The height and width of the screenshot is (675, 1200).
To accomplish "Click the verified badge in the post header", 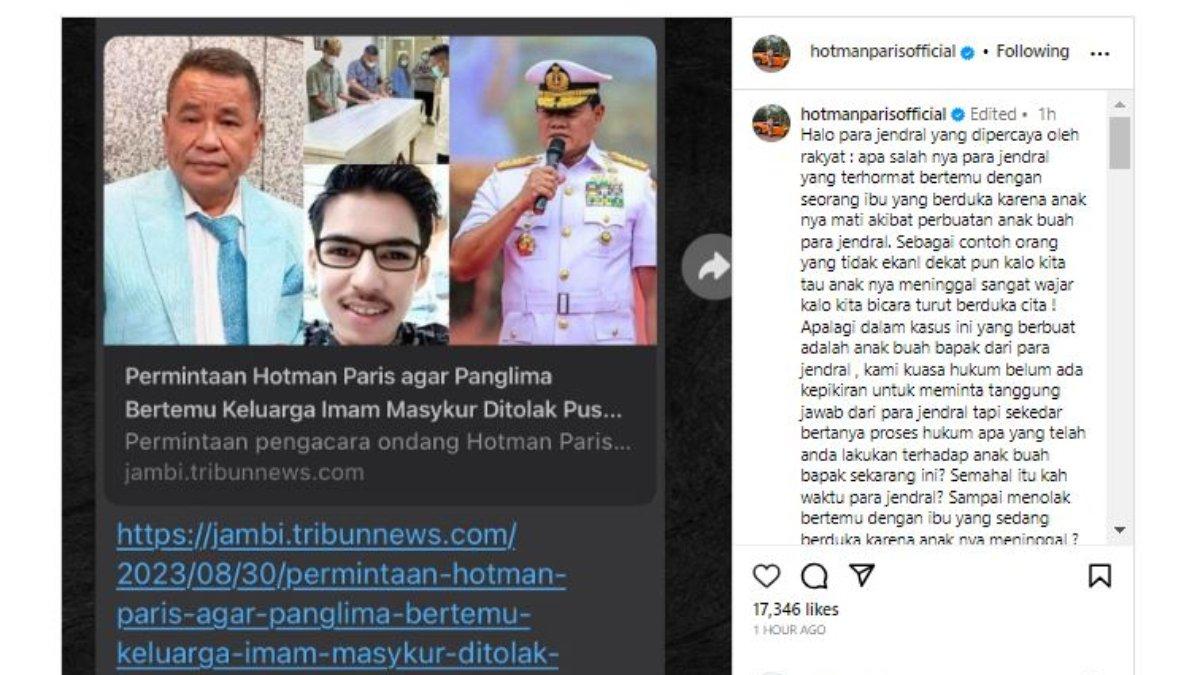I will 968,53.
